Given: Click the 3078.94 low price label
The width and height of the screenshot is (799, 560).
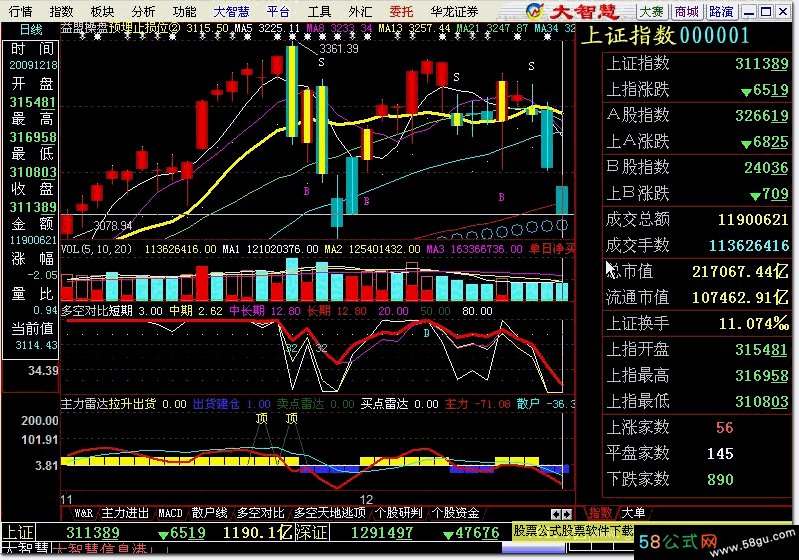Looking at the screenshot, I should [x=113, y=225].
